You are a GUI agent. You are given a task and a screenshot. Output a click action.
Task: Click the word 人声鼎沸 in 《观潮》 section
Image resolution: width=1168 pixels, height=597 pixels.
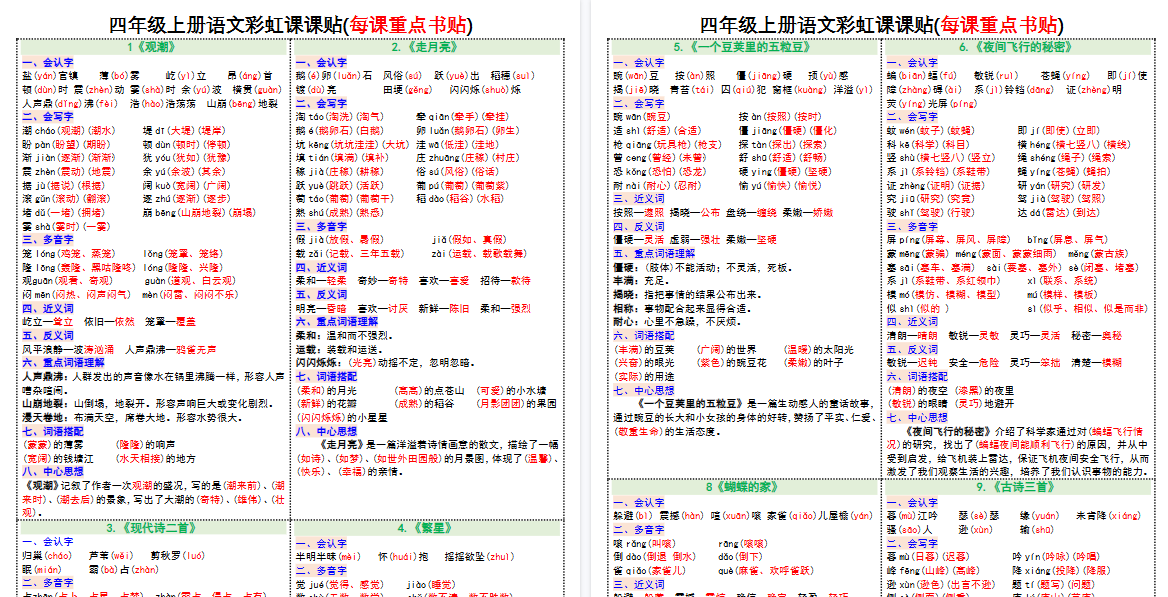pyautogui.click(x=42, y=374)
